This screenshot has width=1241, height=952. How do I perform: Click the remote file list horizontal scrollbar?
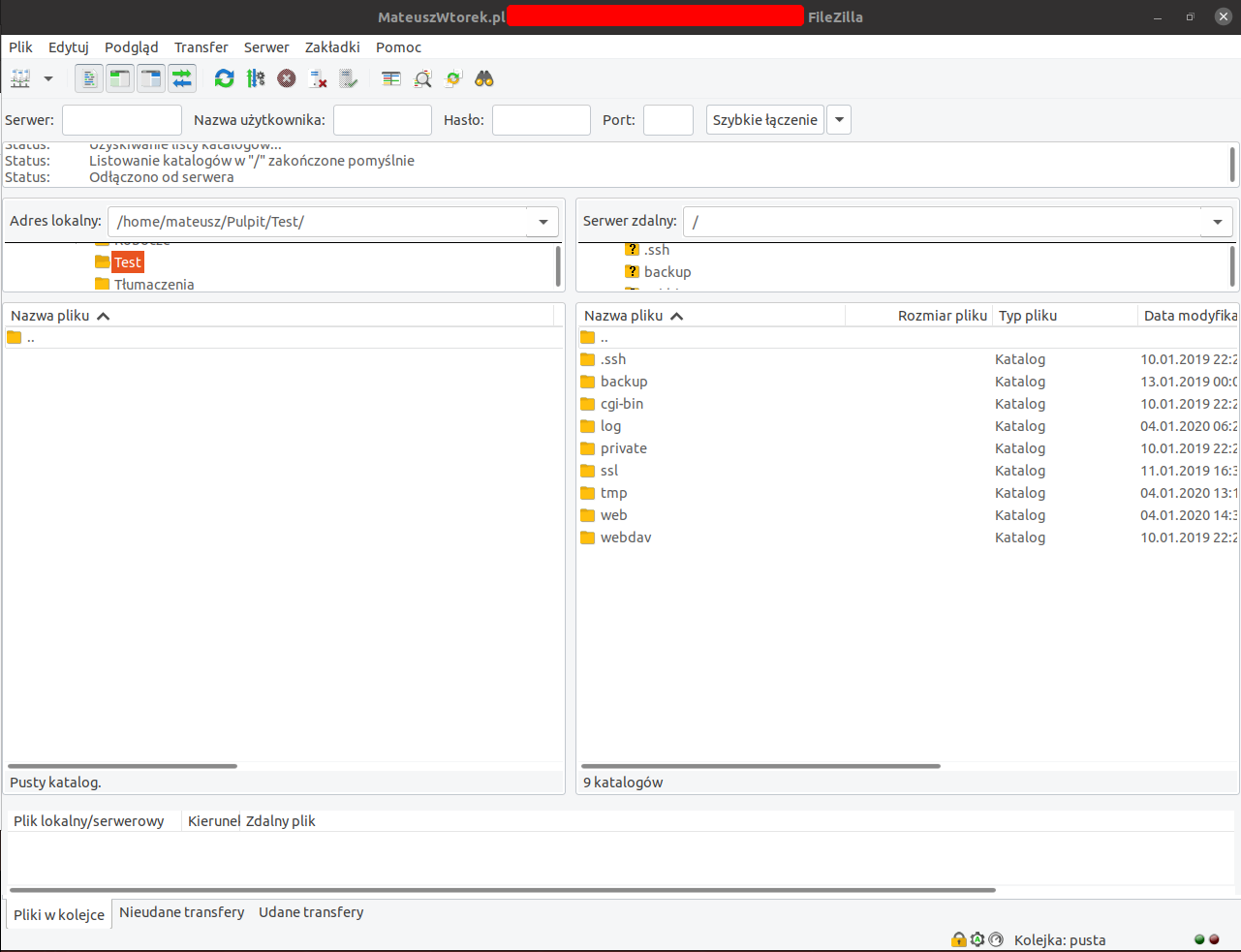(760, 766)
